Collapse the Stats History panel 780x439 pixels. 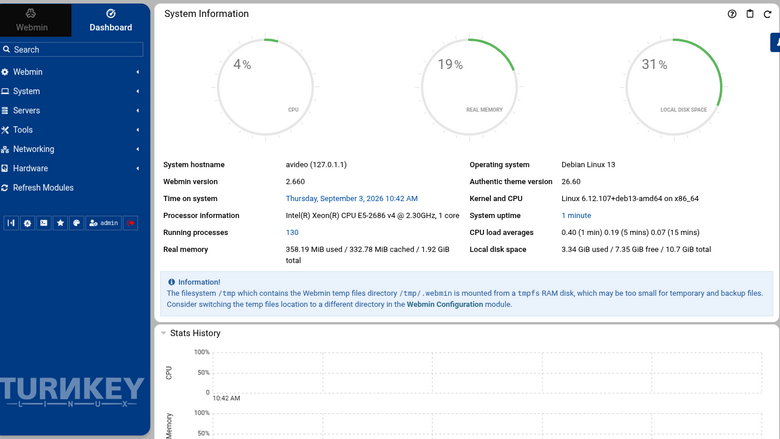tap(163, 333)
